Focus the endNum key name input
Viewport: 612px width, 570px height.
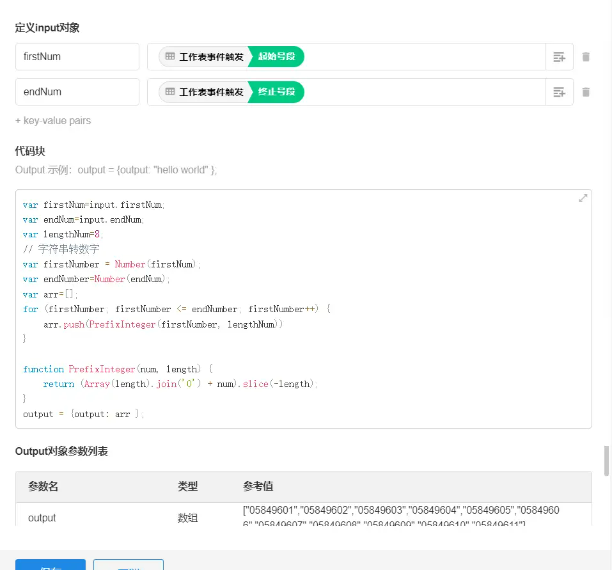point(77,92)
